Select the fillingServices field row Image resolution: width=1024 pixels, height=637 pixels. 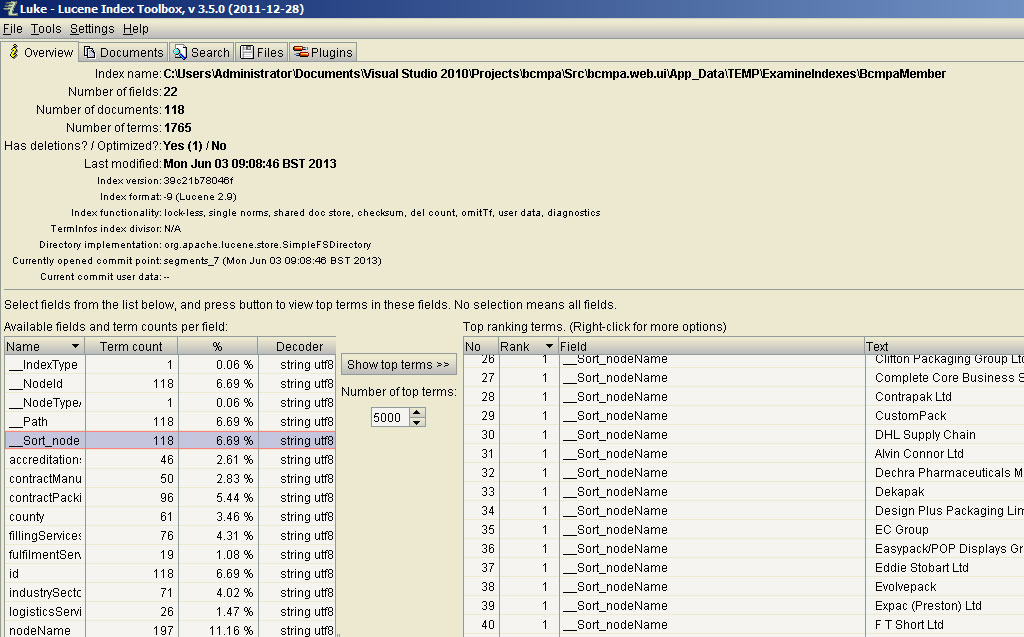170,535
